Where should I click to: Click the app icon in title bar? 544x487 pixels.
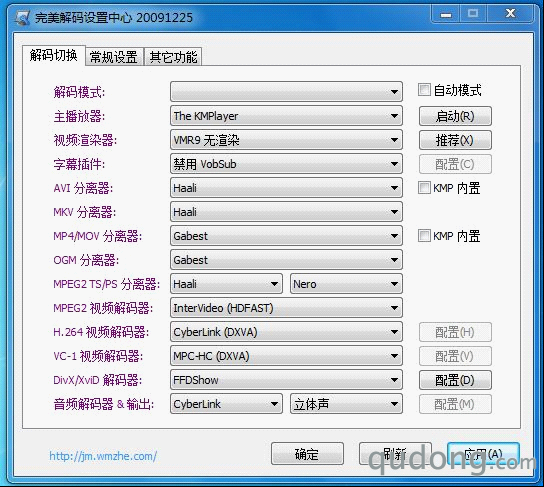pos(22,18)
